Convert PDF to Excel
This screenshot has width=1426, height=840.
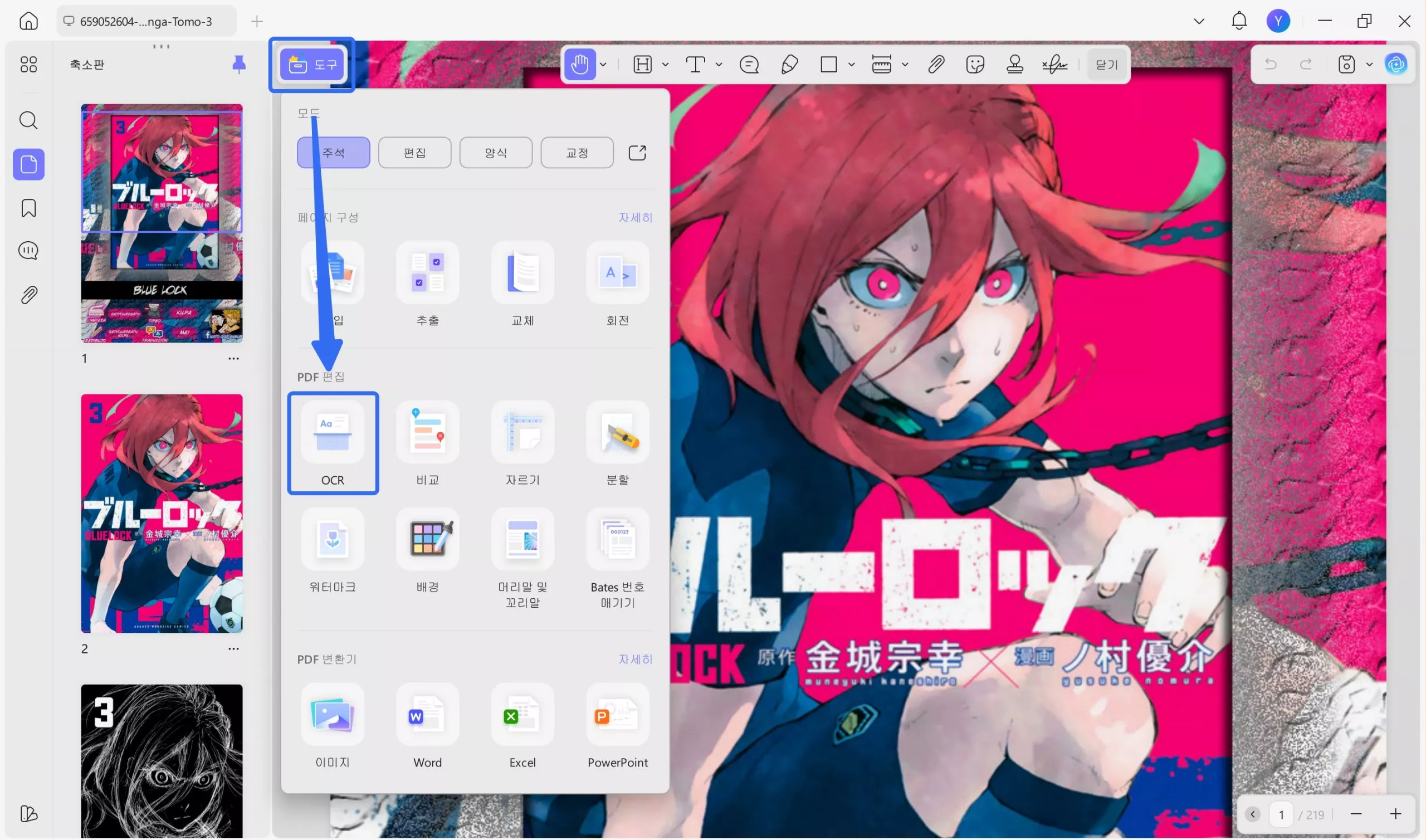tap(522, 726)
